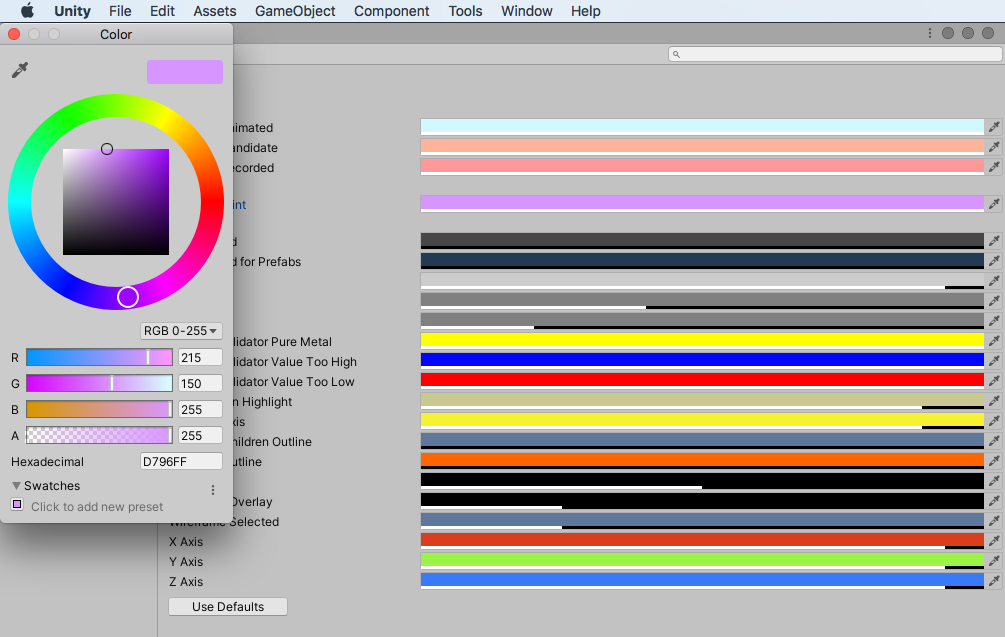
Task: Click eyedropper on Validator Pure Metal row
Action: click(x=994, y=341)
